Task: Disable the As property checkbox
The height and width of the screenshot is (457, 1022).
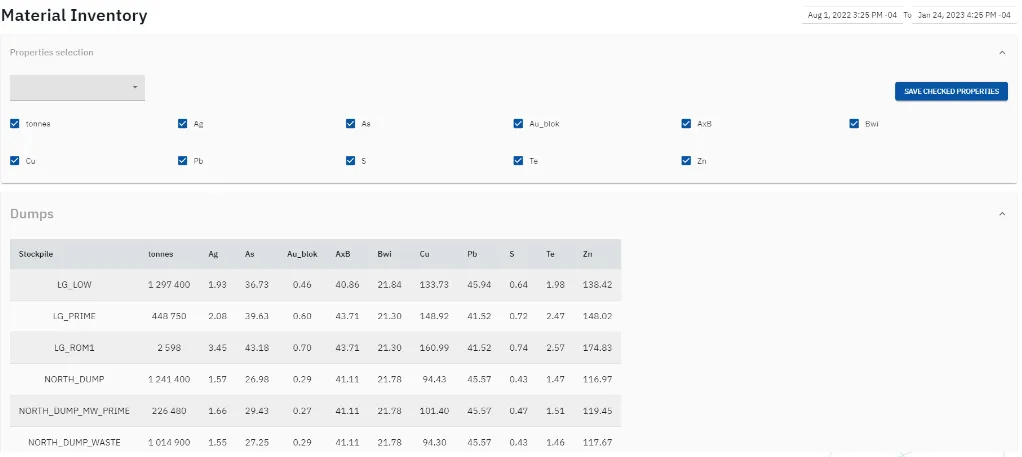Action: click(x=351, y=124)
